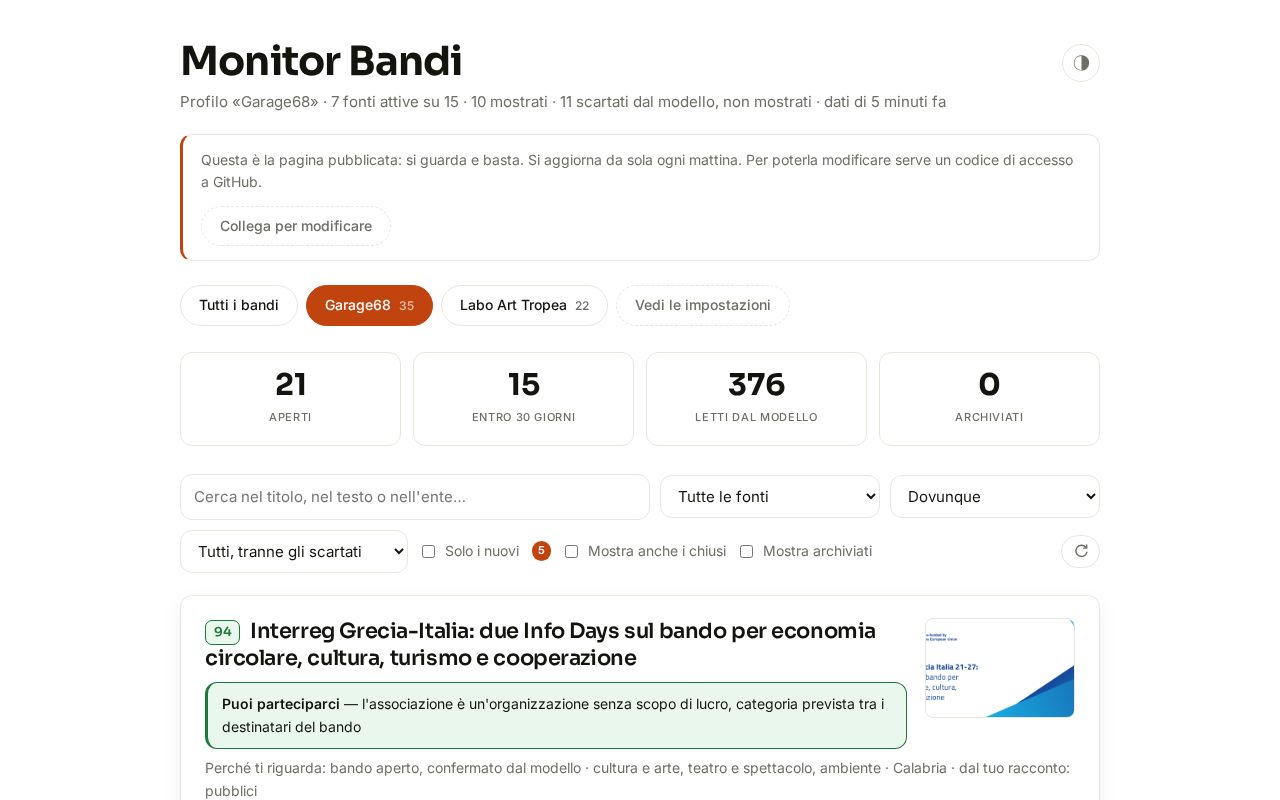Click the 0 Archiviati stat card
1280x800 pixels.
(x=989, y=399)
